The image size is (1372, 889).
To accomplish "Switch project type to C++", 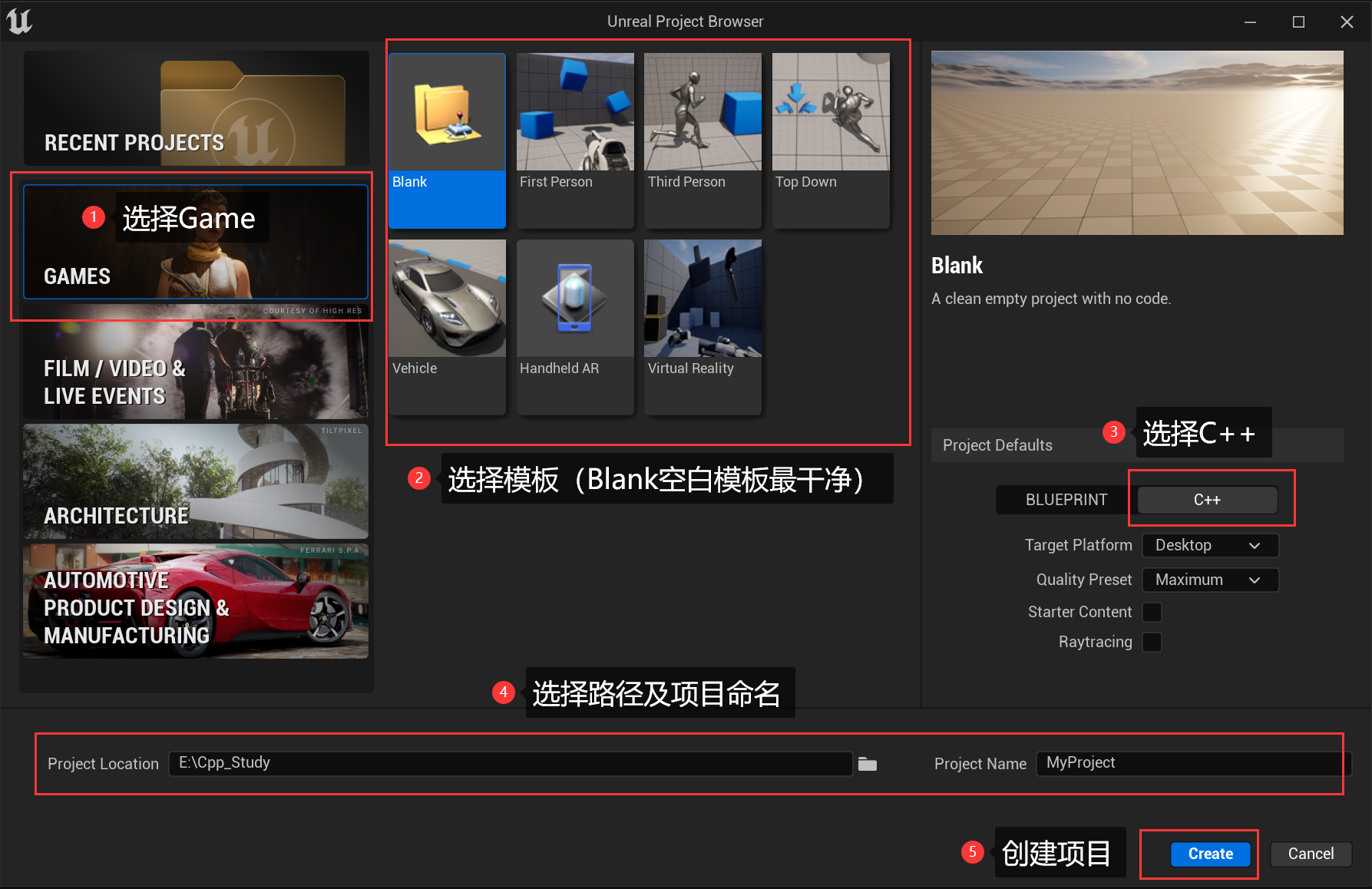I will click(x=1207, y=500).
